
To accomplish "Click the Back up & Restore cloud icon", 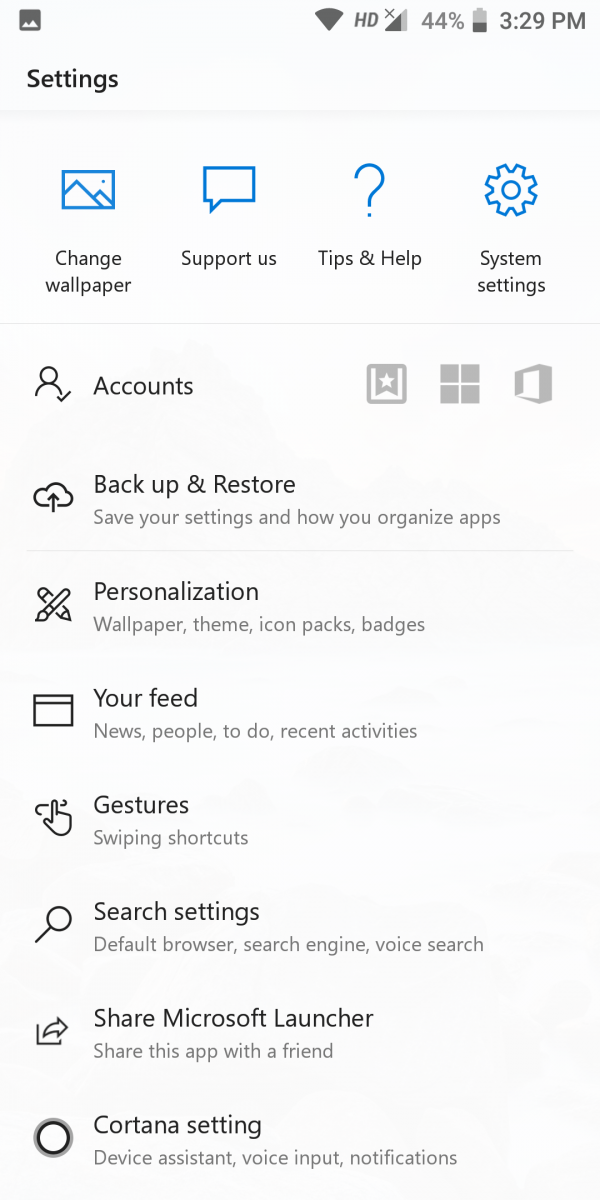I will [53, 496].
